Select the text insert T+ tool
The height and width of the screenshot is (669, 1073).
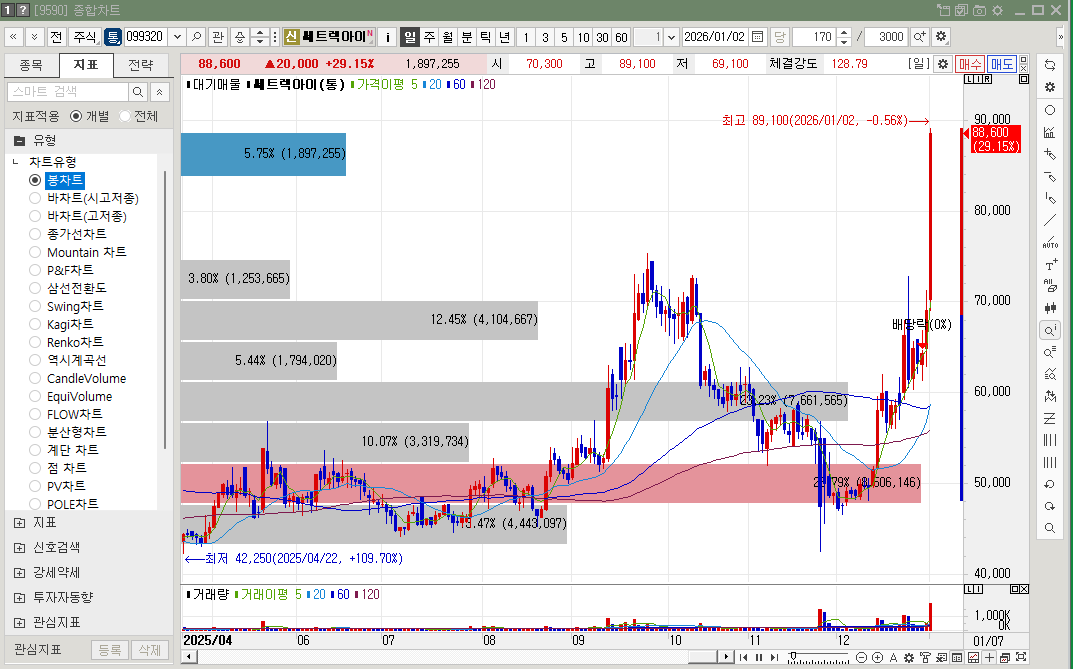[1050, 265]
